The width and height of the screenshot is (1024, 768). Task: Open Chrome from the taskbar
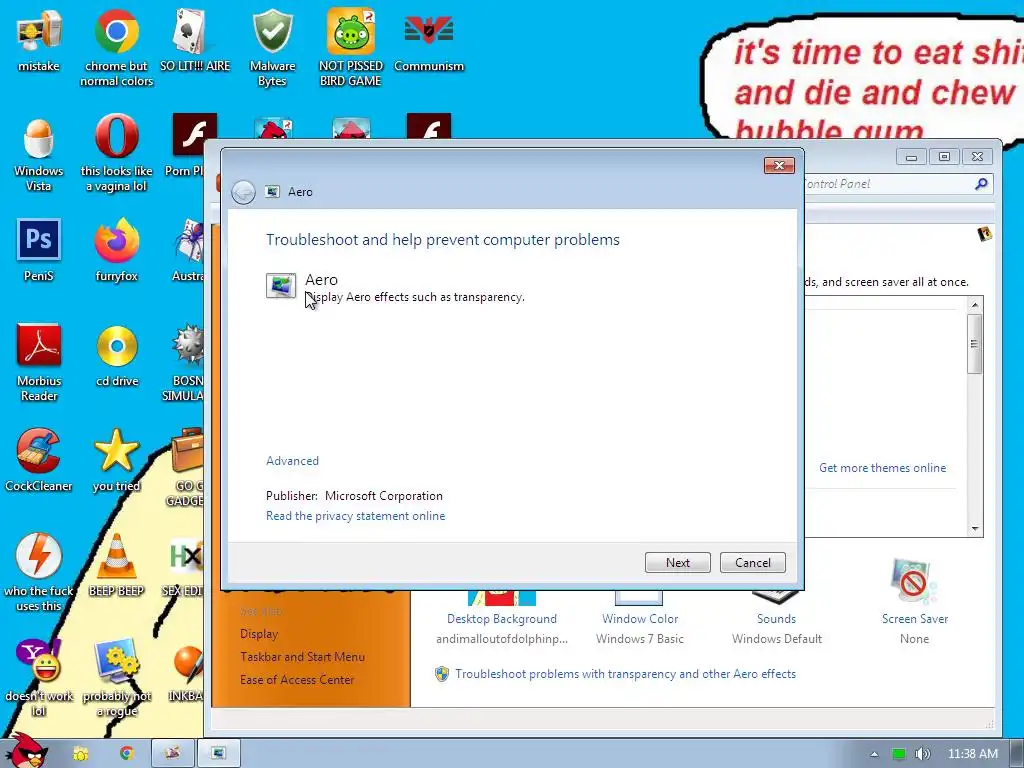127,754
